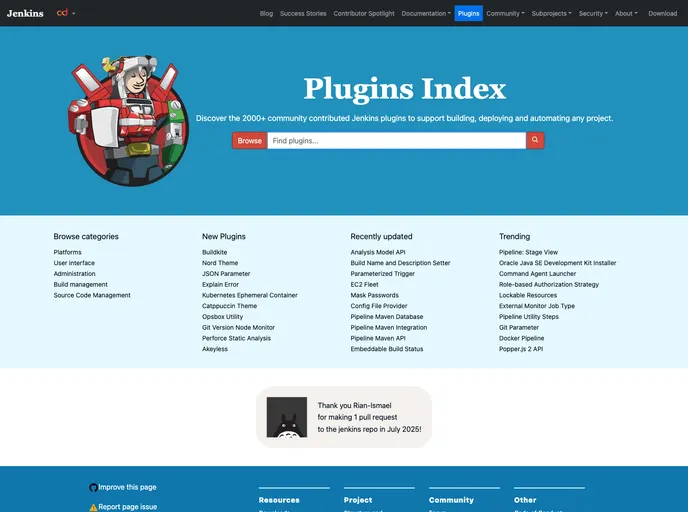Open the Buildkite plugin
The image size is (688, 512).
pyautogui.click(x=215, y=252)
